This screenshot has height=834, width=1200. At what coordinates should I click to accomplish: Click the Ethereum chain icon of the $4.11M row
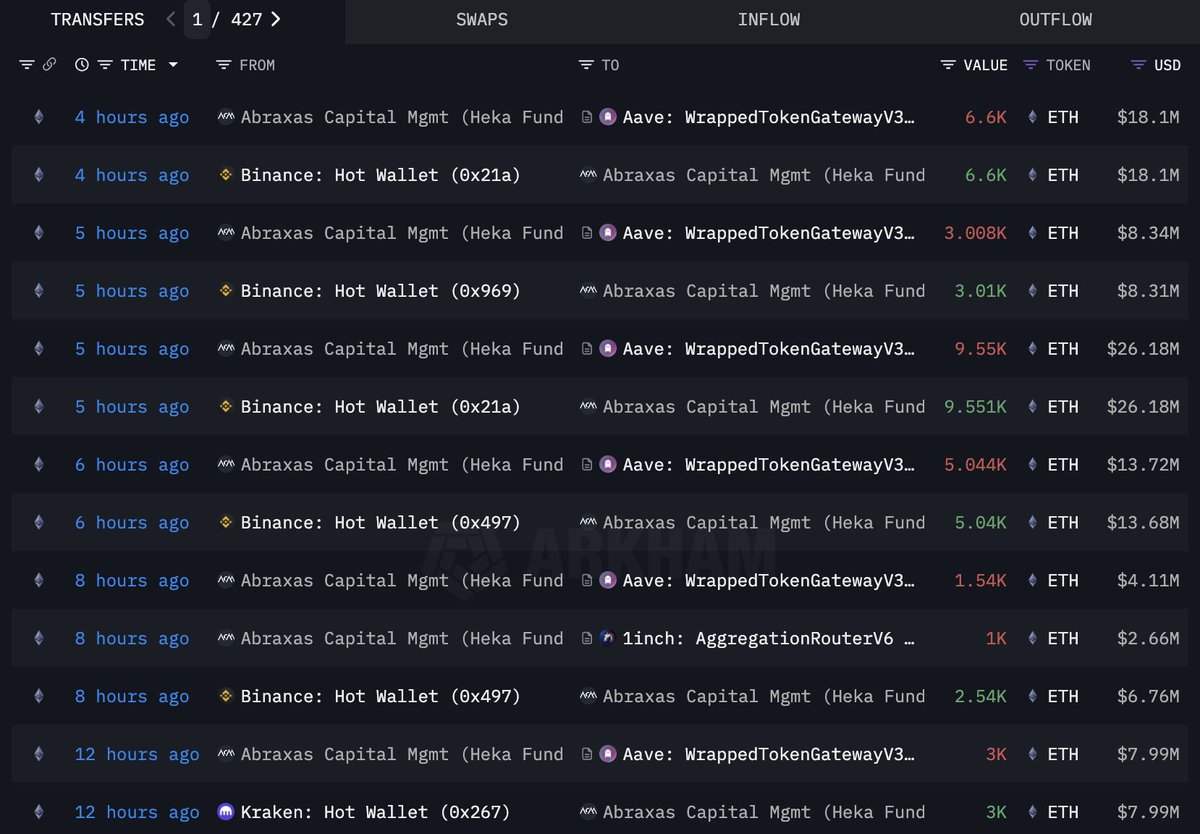point(39,580)
